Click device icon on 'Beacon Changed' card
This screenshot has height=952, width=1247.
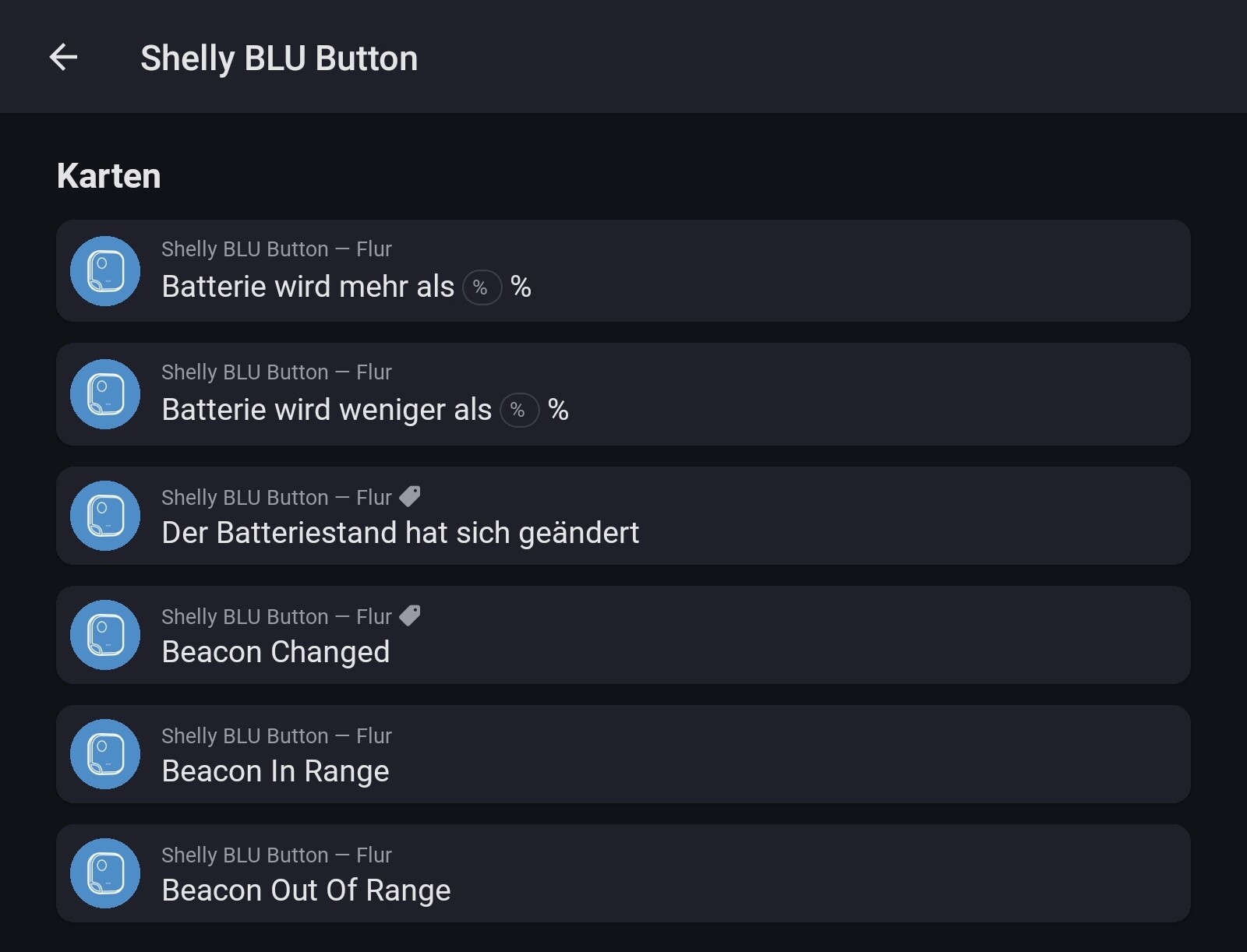105,635
